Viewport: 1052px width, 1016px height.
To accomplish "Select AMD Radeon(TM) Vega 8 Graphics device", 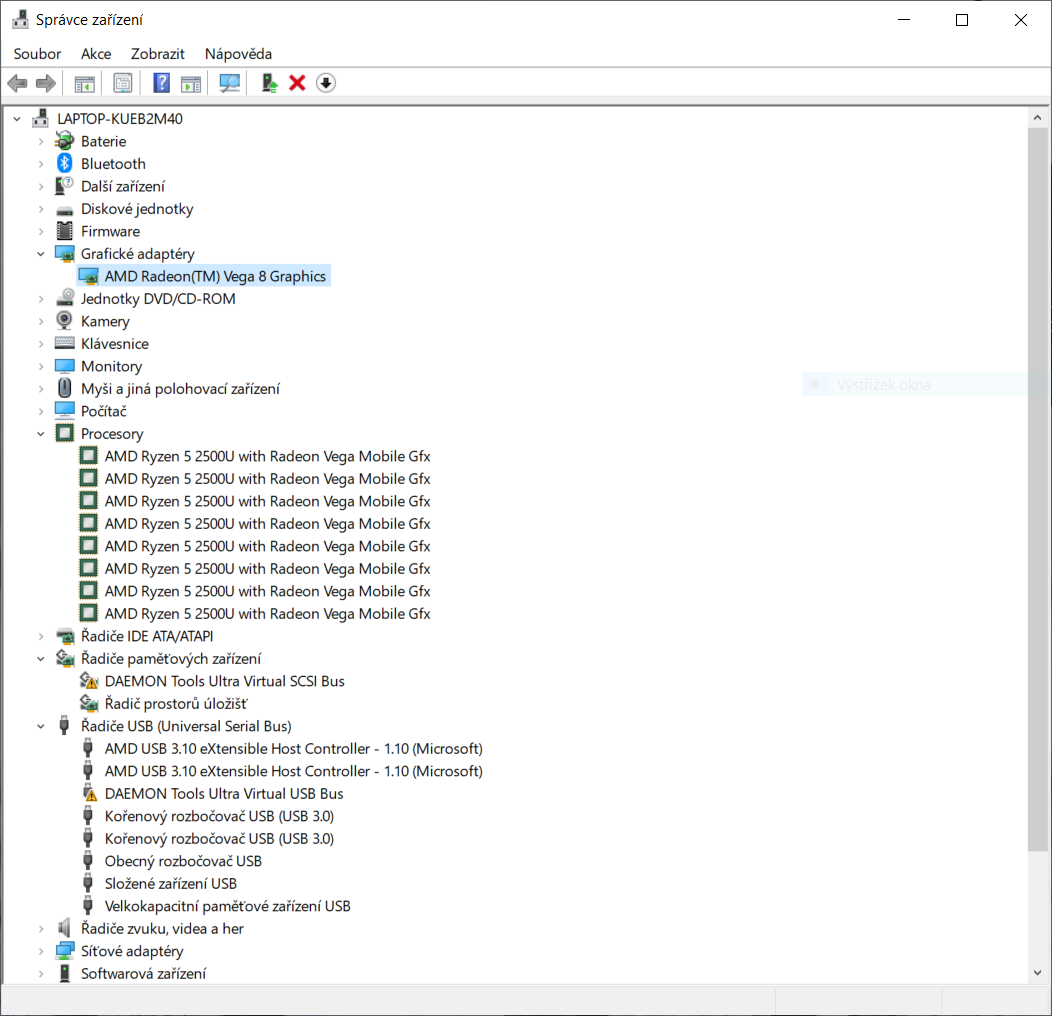I will 215,276.
